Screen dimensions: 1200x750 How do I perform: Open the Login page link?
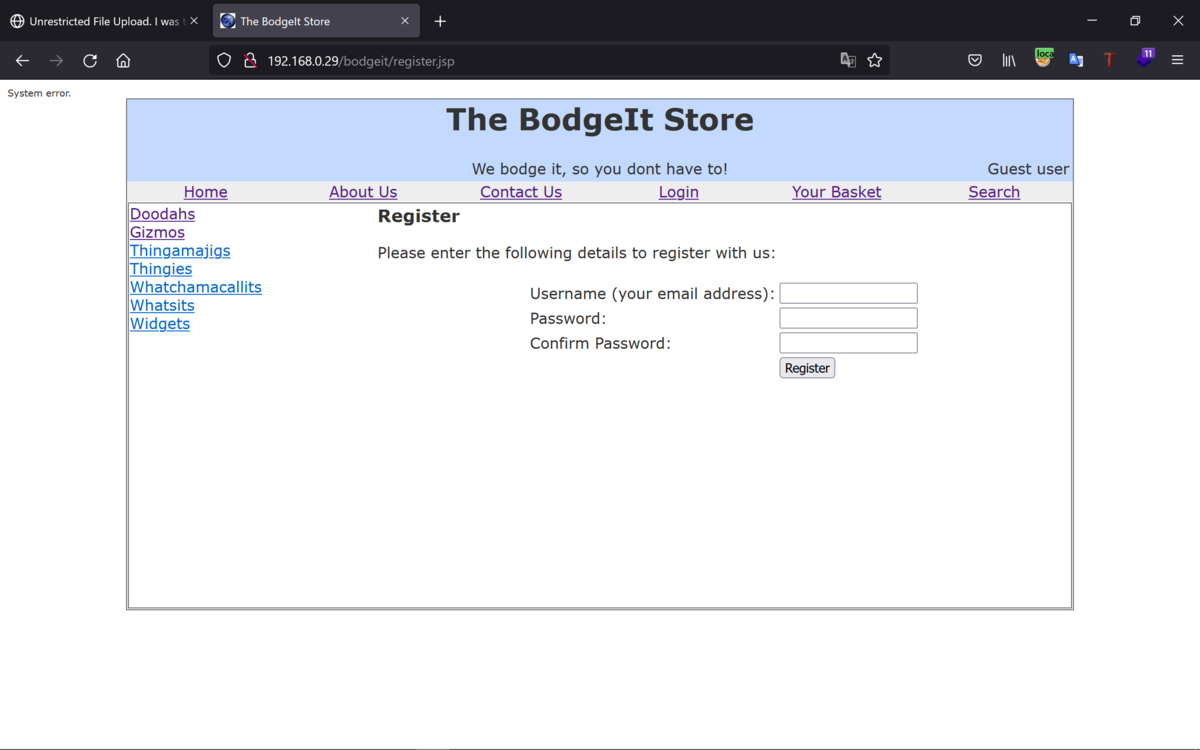pyautogui.click(x=679, y=192)
